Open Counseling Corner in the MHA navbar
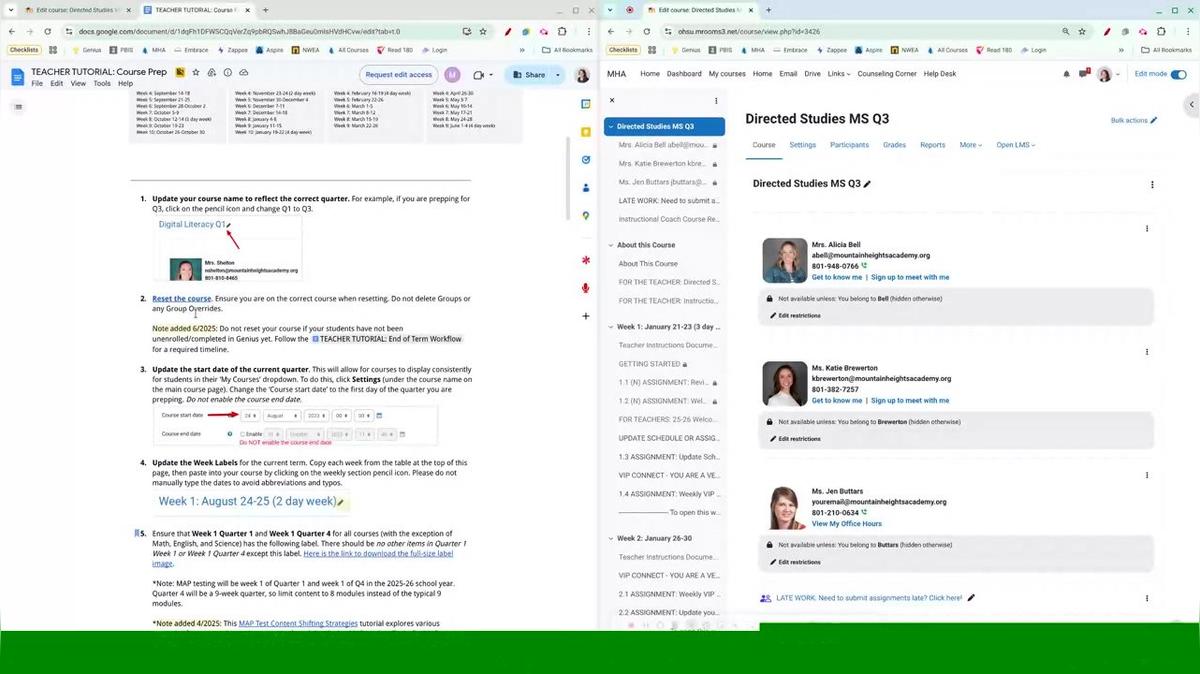Screen dimensions: 1200x674 (887, 74)
